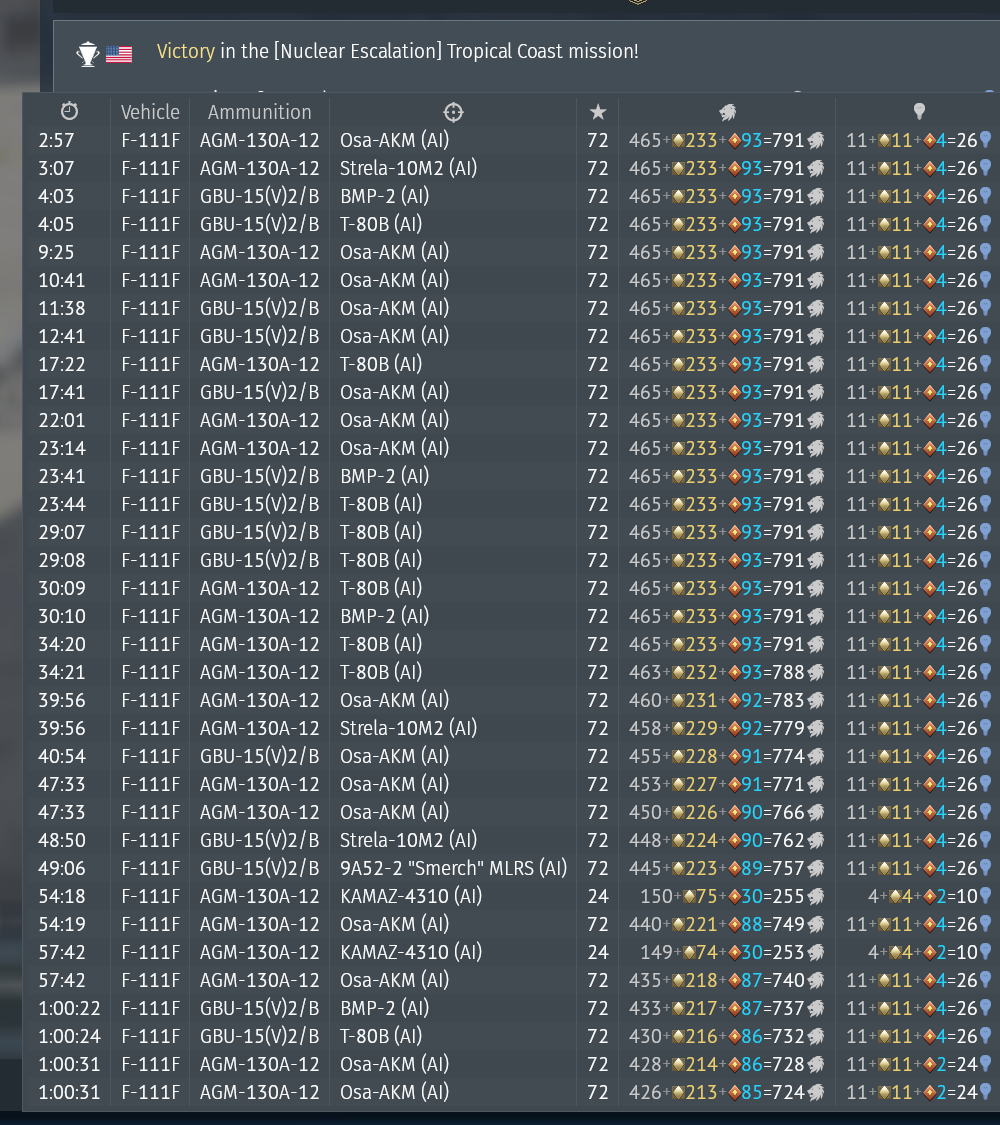Click the GBU-15(V)2/B ammunition at 48:50

(x=259, y=840)
